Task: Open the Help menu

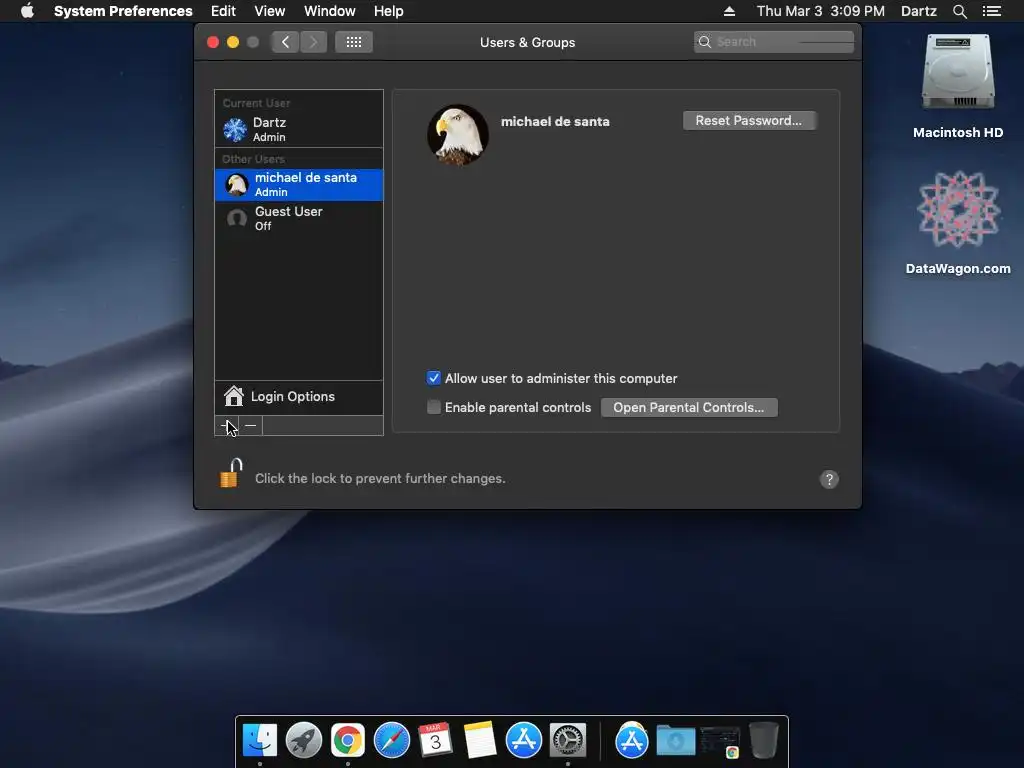Action: tap(389, 11)
